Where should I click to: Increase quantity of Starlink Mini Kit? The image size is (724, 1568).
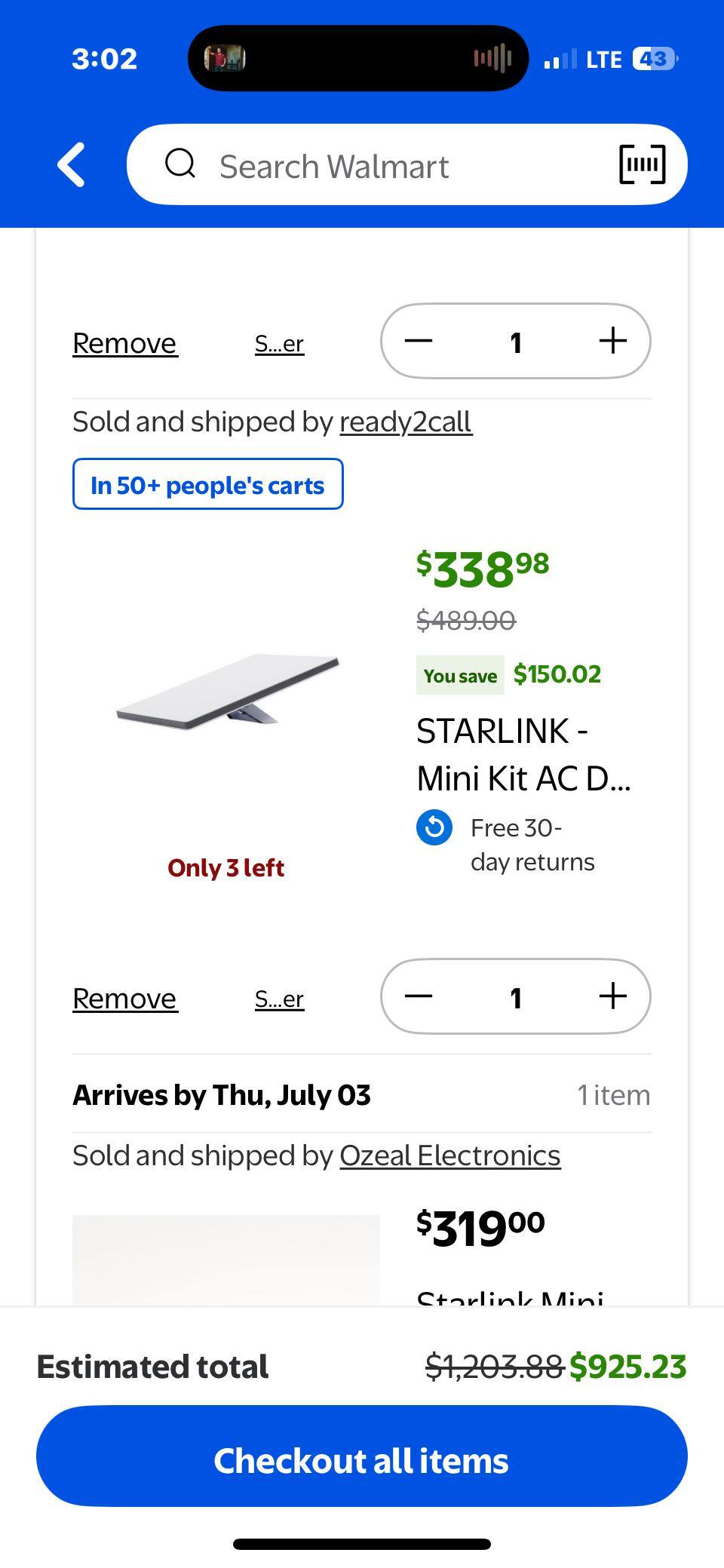612,996
